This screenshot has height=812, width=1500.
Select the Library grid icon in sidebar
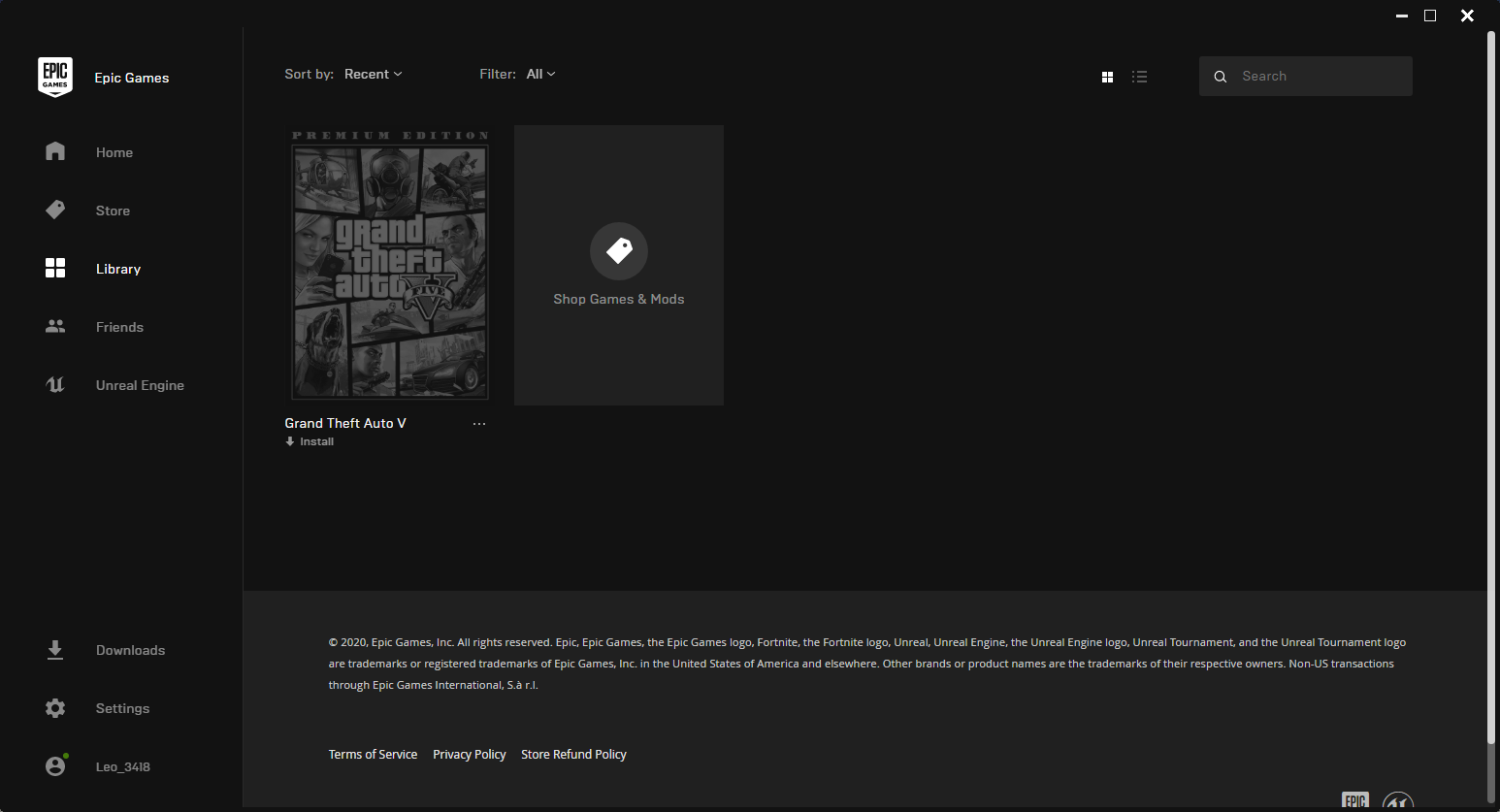click(55, 268)
